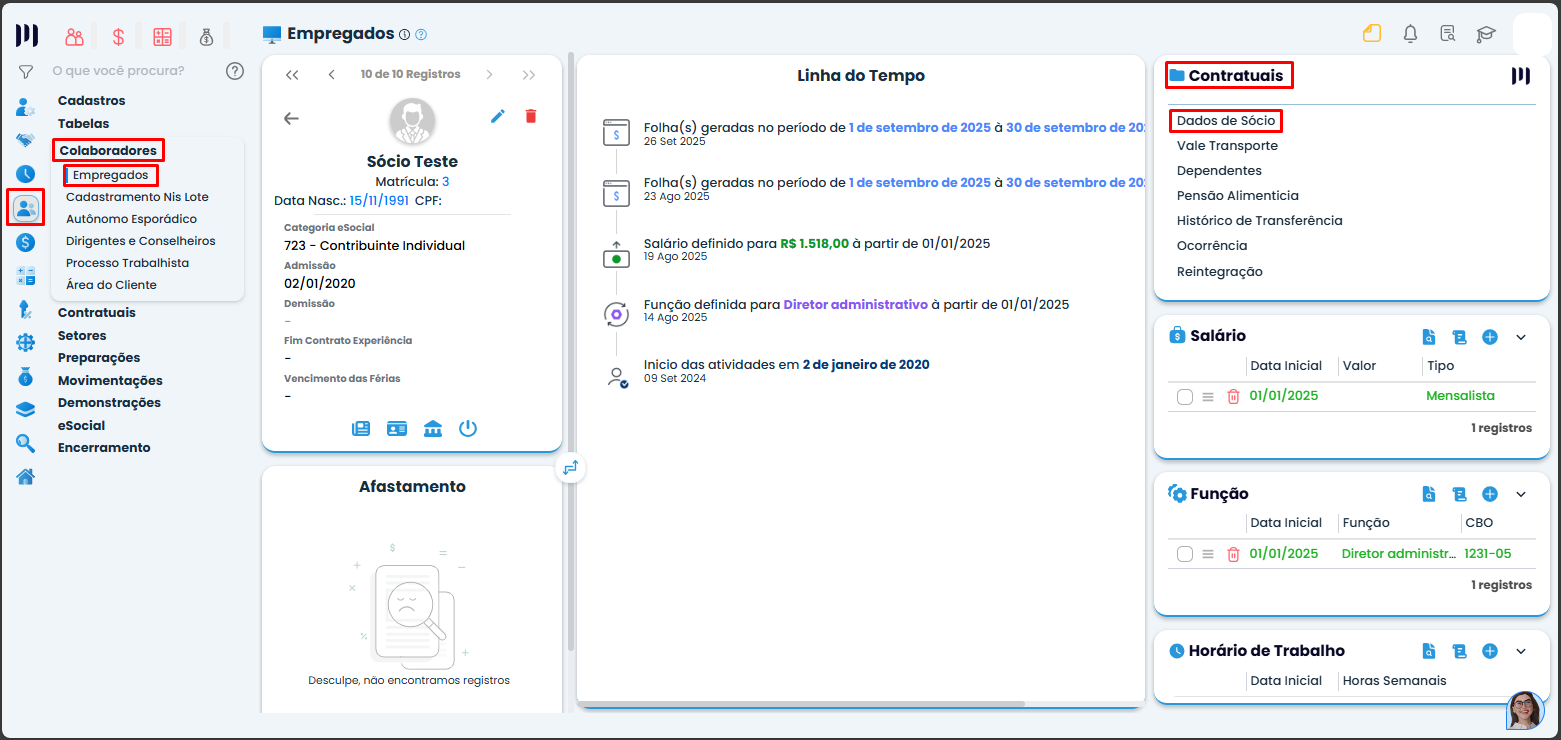Delete the Diretor administrativo Função row

coord(1233,554)
